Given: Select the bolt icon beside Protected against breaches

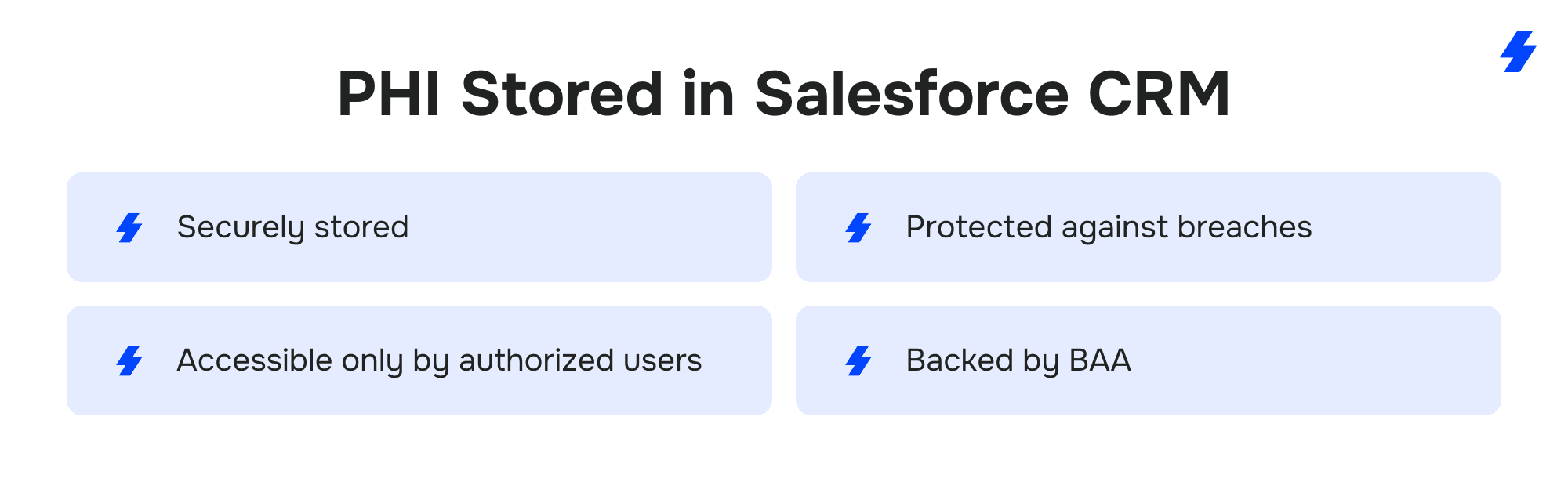Looking at the screenshot, I should coord(858,227).
